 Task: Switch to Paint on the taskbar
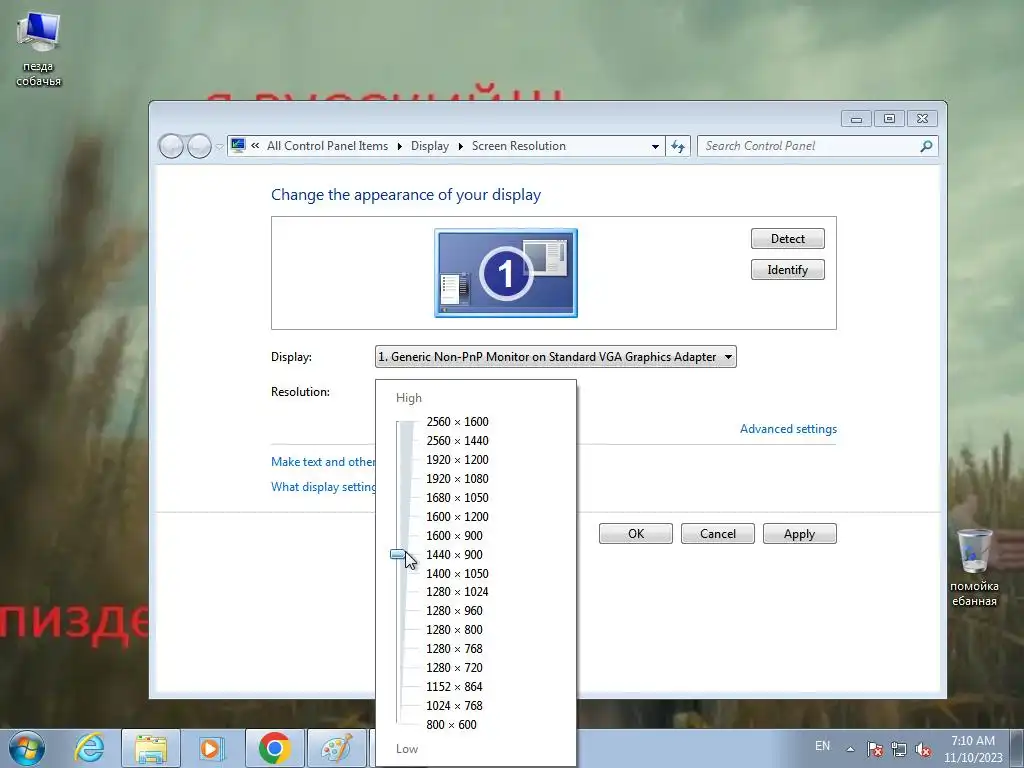336,748
